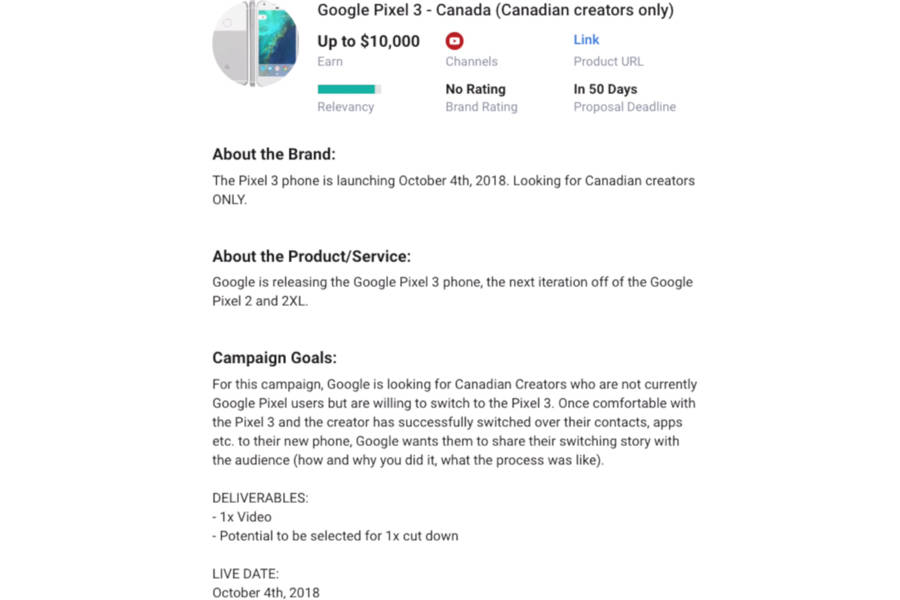900x600 pixels.
Task: Click the red YouTube channel icon
Action: tap(455, 41)
